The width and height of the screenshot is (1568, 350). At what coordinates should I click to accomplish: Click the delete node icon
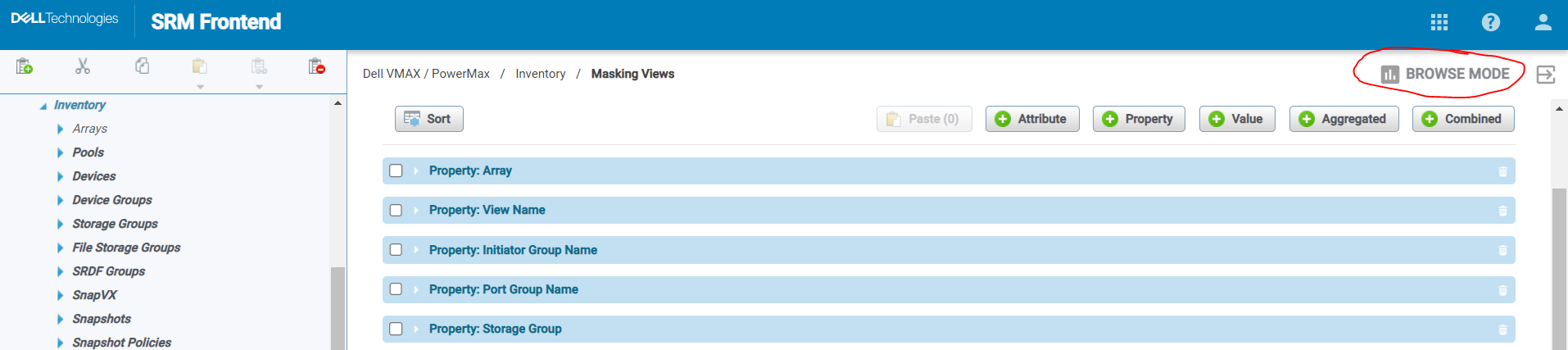pos(316,66)
